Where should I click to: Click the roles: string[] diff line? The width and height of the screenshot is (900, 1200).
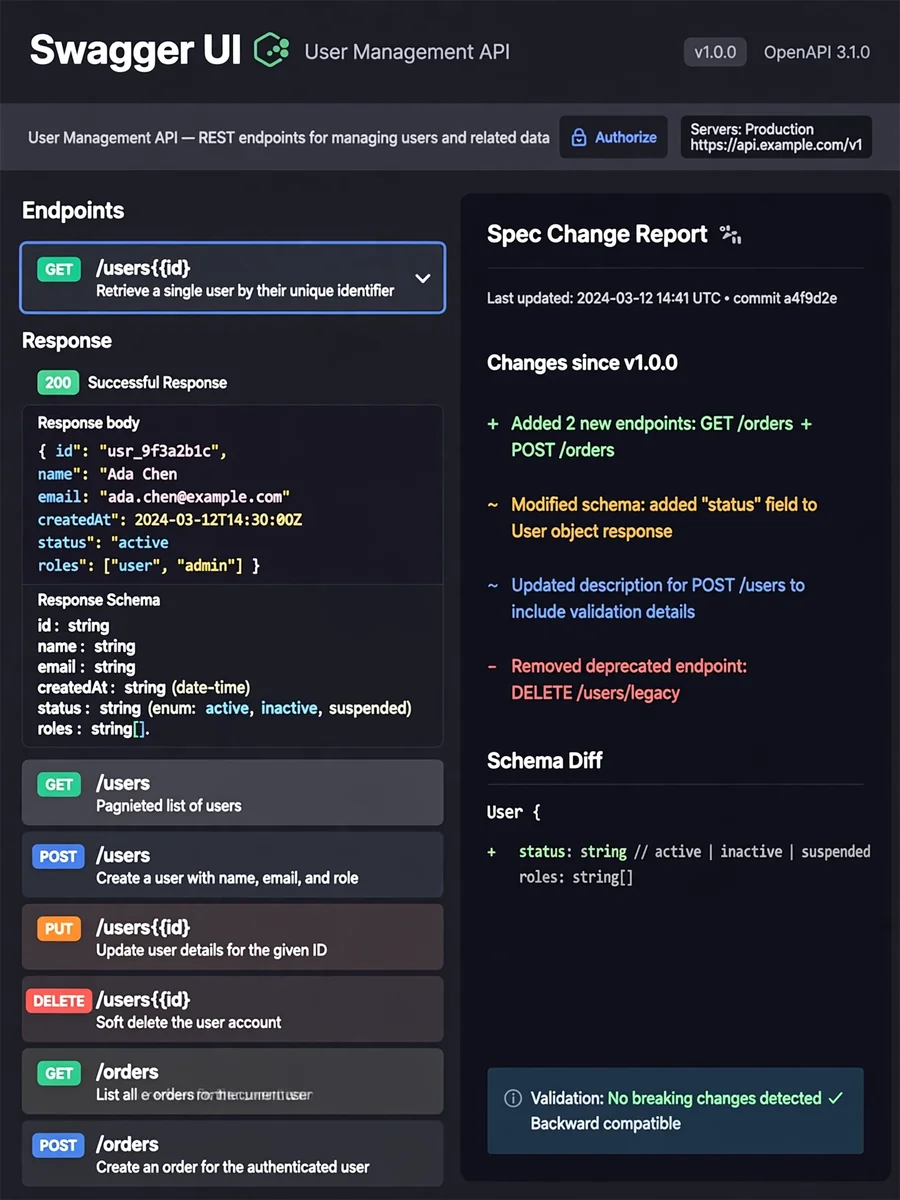(576, 877)
